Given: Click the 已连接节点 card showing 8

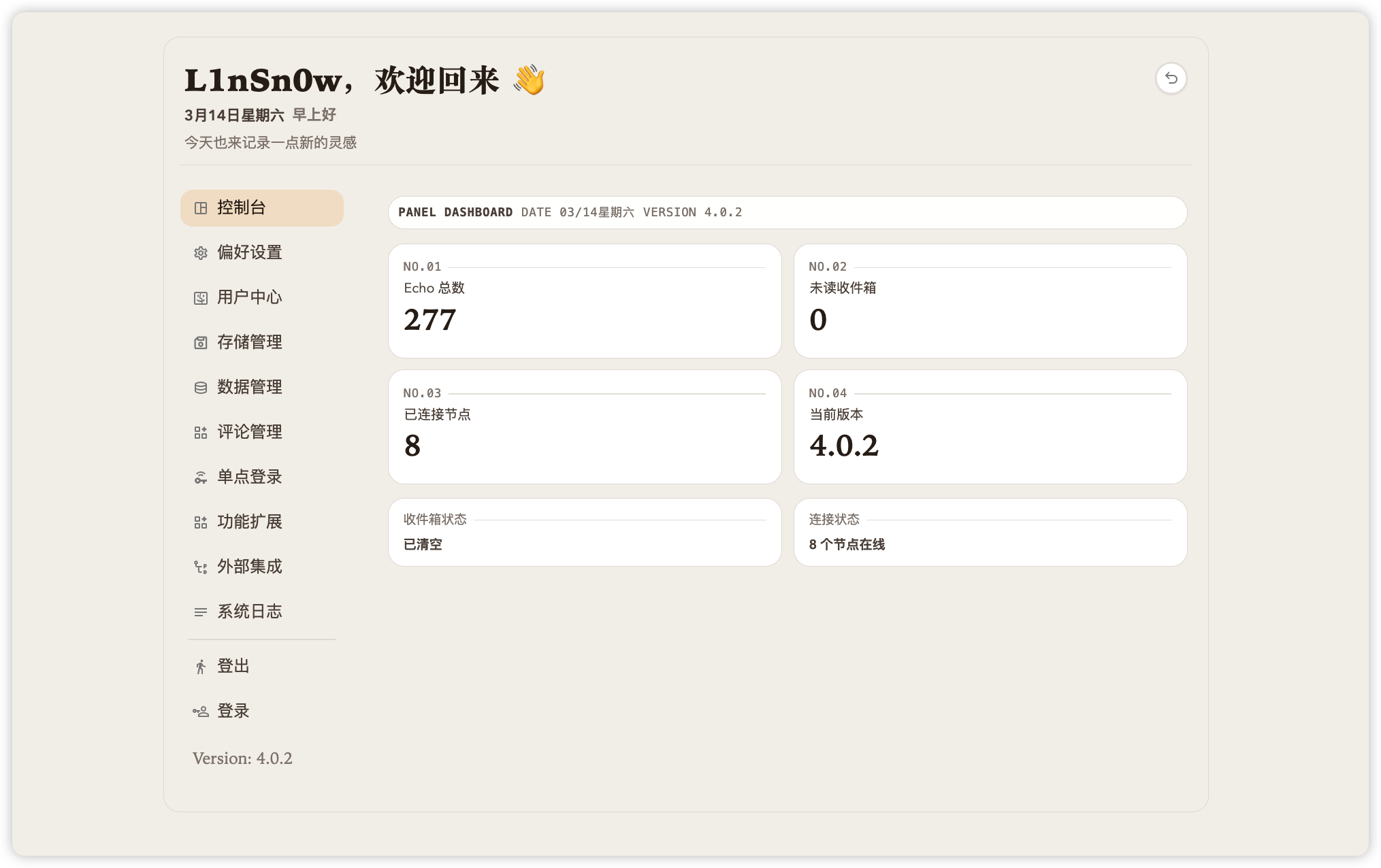Looking at the screenshot, I should point(584,427).
